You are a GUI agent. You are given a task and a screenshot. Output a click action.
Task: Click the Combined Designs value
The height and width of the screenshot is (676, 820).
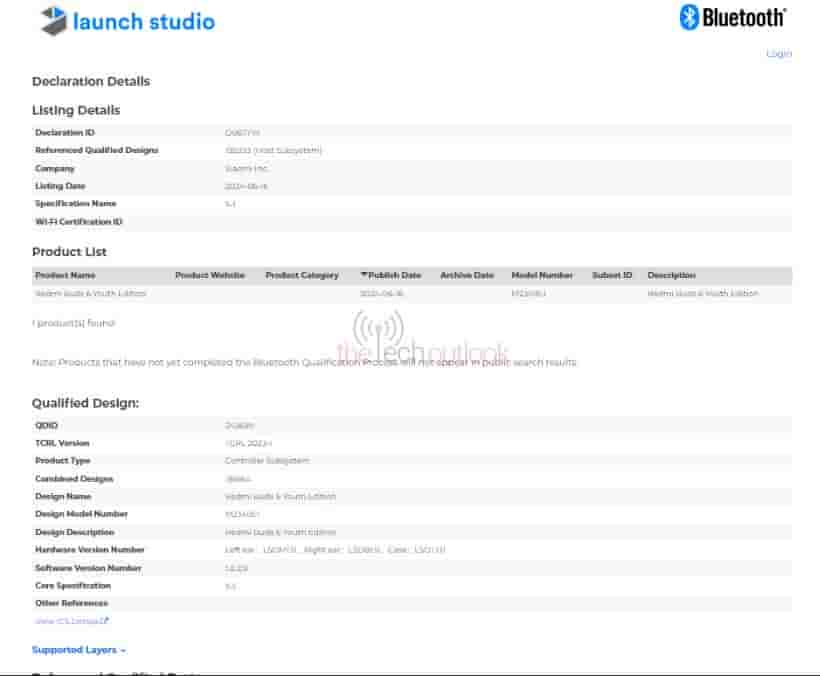click(237, 479)
